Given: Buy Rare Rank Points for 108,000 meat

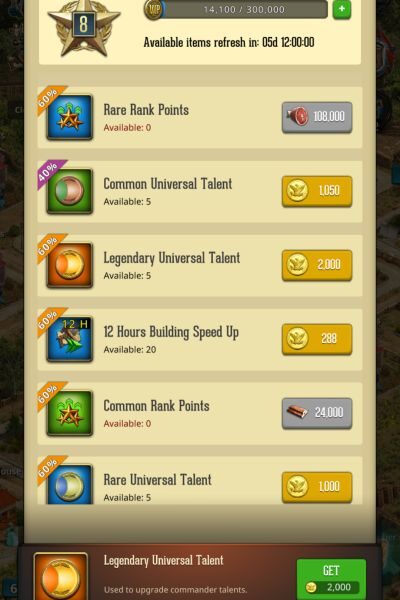Looking at the screenshot, I should point(317,117).
